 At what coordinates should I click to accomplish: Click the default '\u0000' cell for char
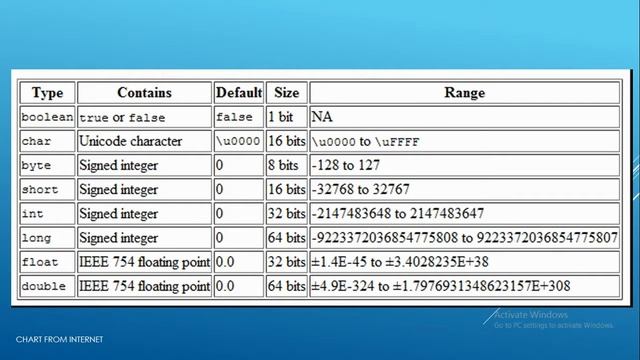pyautogui.click(x=239, y=141)
